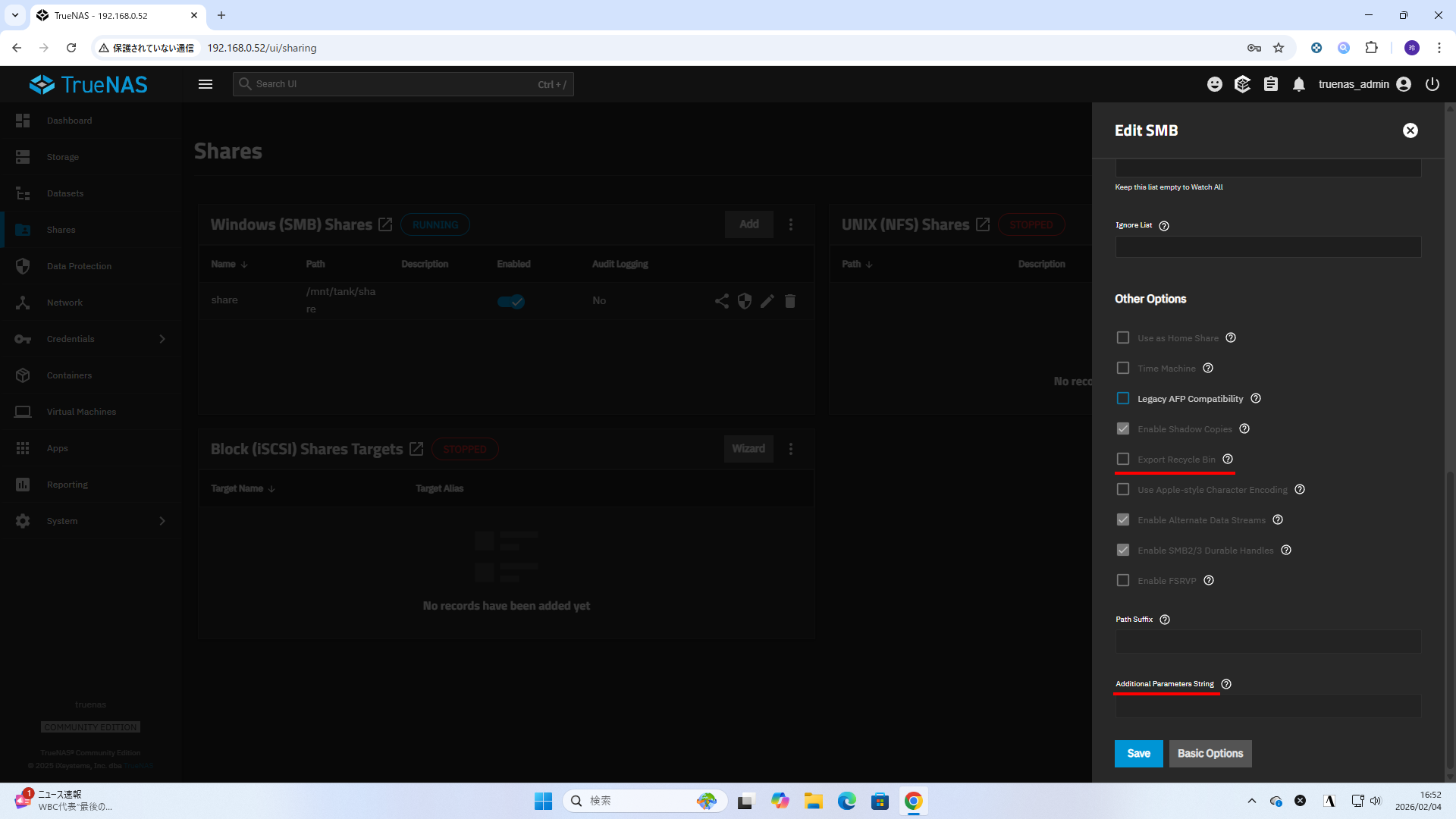Viewport: 1456px width, 819px height.
Task: Click help icon beside Export Recycle Bin
Action: [x=1228, y=459]
